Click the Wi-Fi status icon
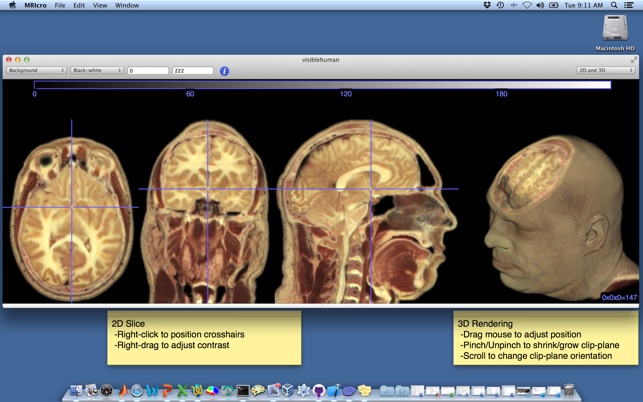This screenshot has height=402, width=643. coord(527,6)
